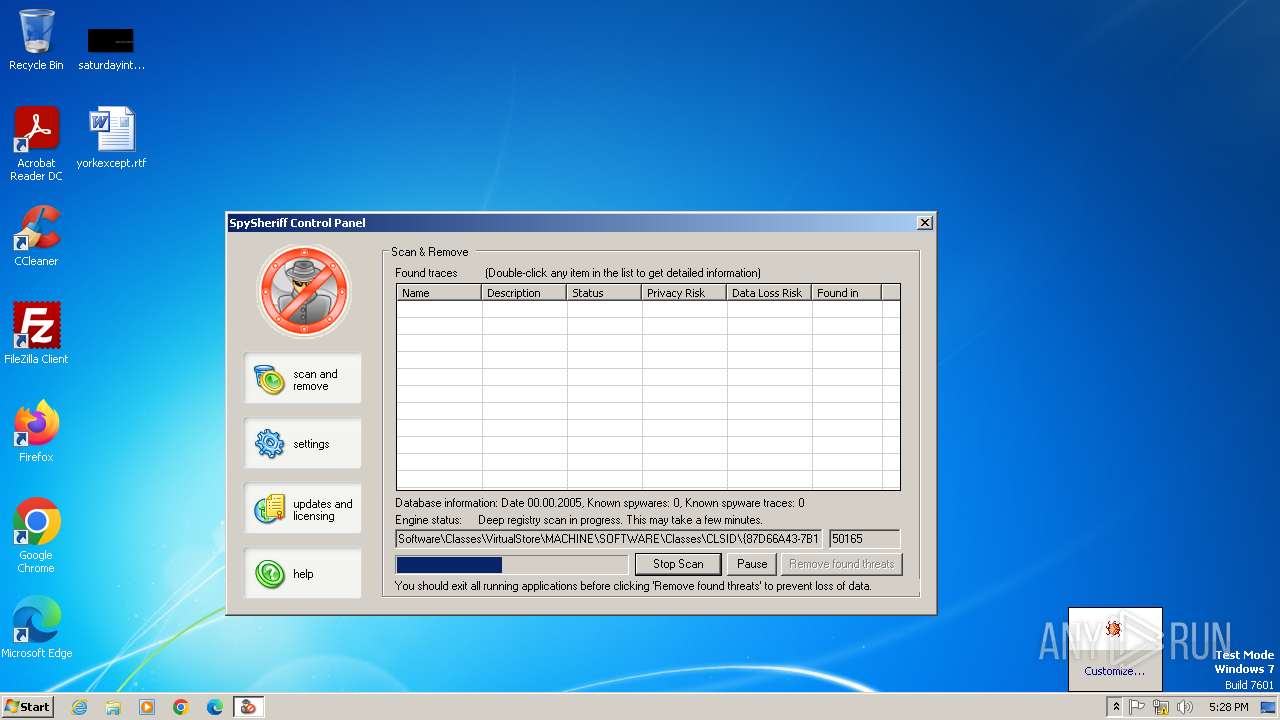The height and width of the screenshot is (720, 1280).
Task: Click the scanned registry path field
Action: (x=609, y=539)
